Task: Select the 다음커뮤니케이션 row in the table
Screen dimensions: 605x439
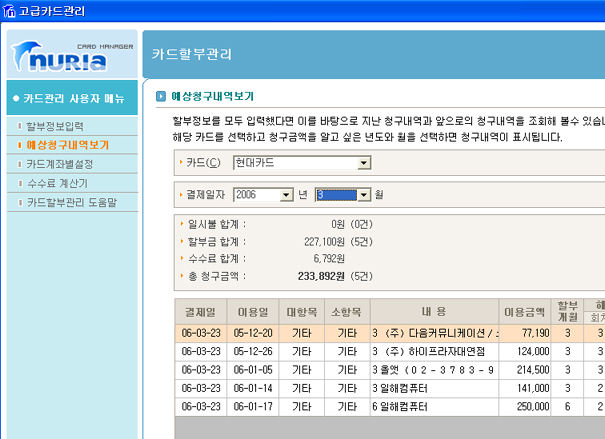Action: [433, 333]
